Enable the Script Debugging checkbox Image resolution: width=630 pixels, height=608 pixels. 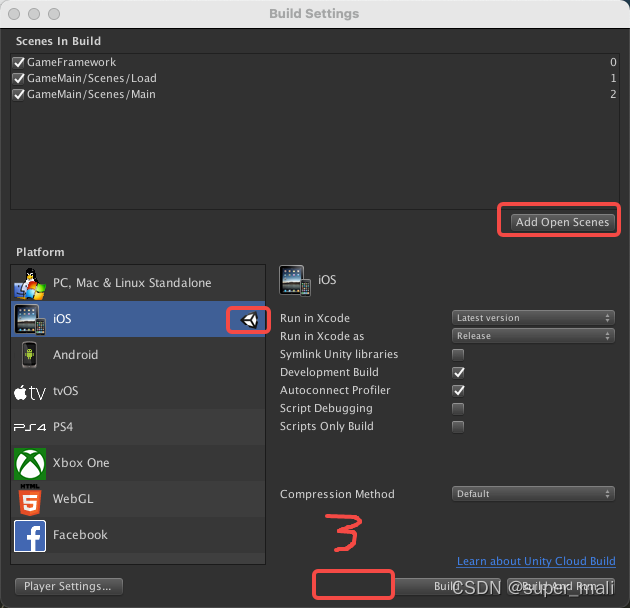458,409
